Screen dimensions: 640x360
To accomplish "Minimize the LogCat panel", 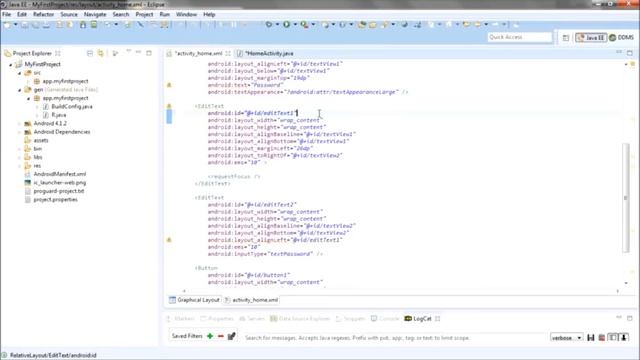I will (619, 317).
